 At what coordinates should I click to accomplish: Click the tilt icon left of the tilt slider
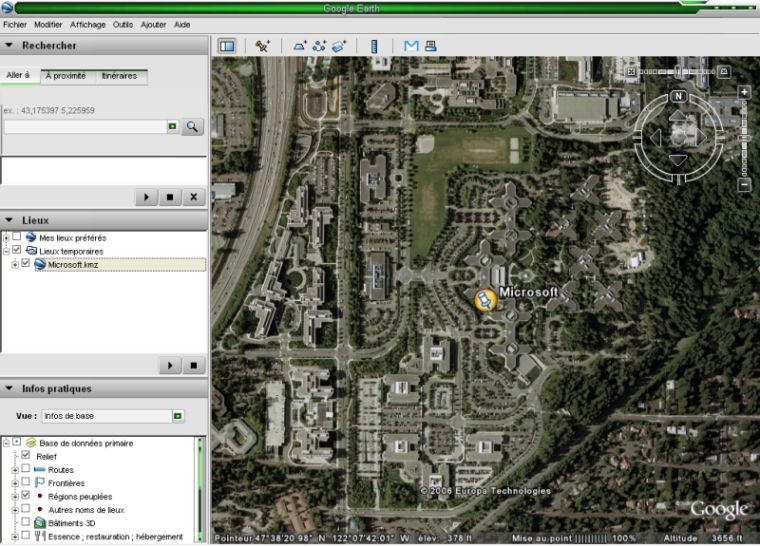631,72
